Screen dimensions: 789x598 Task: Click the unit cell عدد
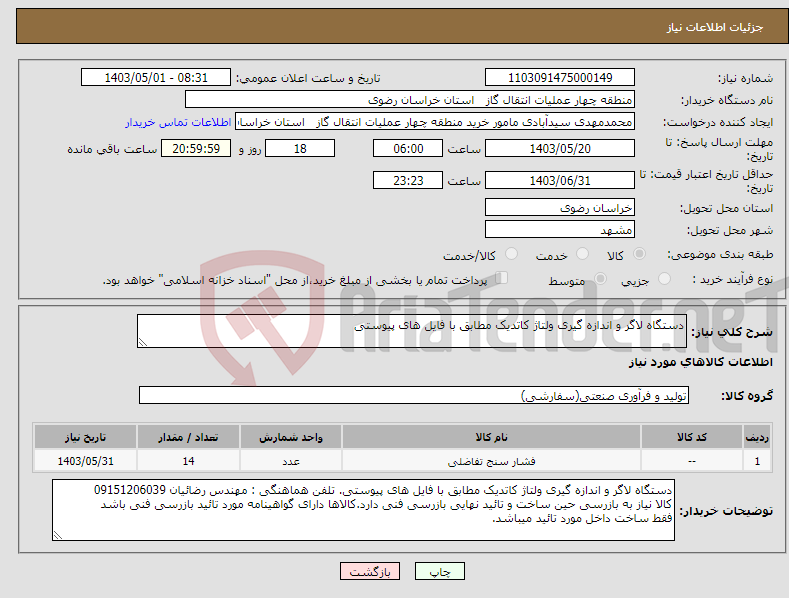point(291,461)
